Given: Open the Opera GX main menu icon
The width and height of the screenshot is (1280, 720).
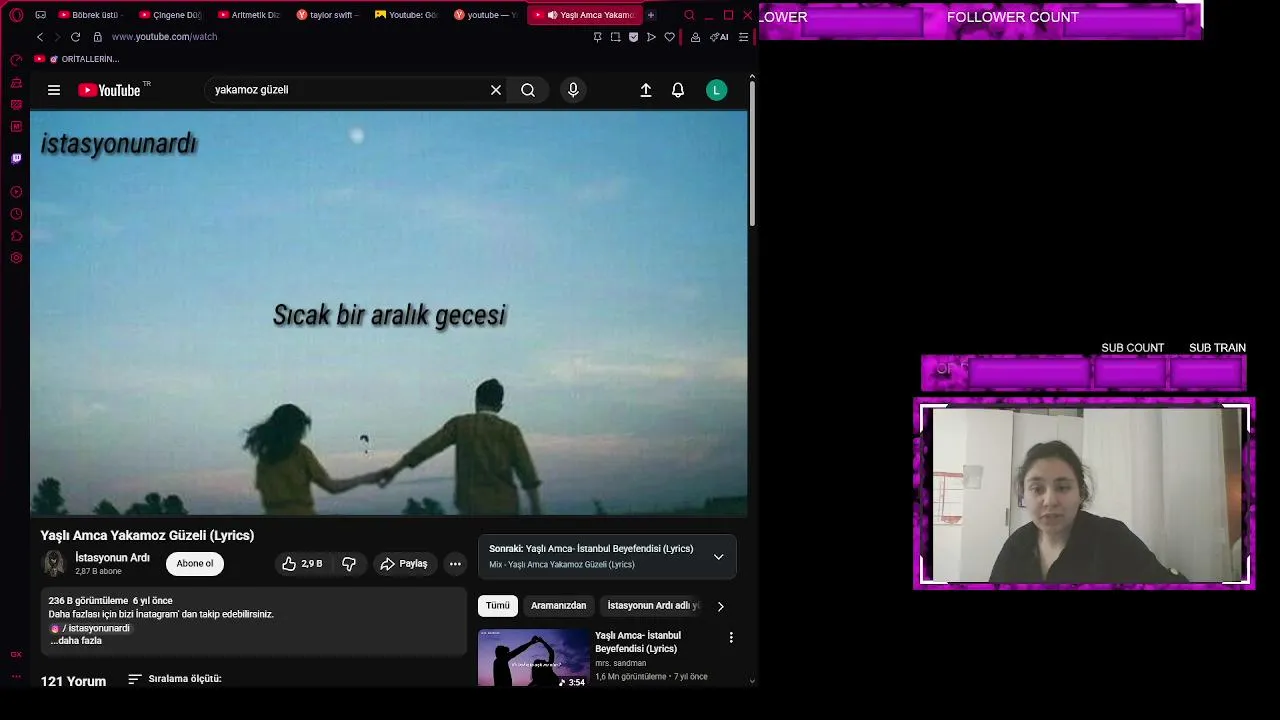Looking at the screenshot, I should point(16,15).
